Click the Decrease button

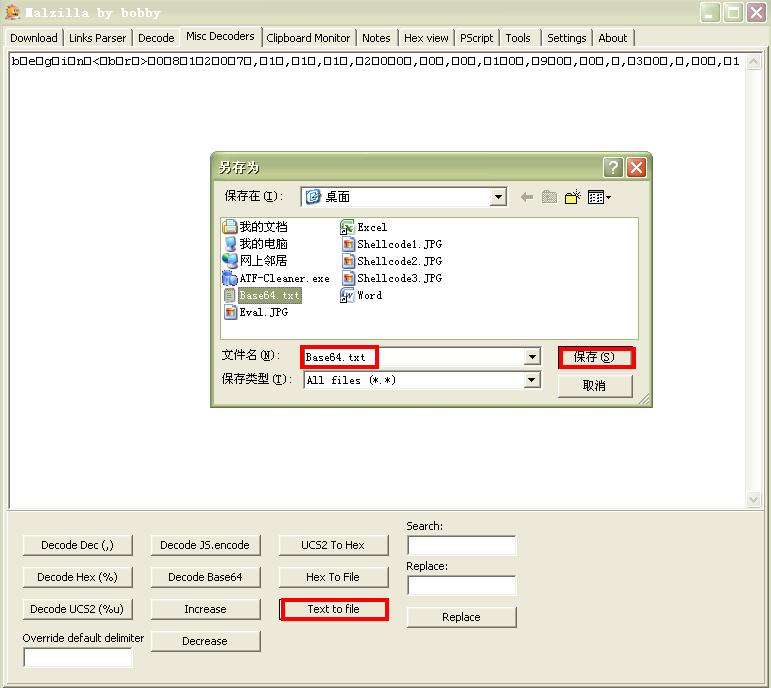[x=205, y=641]
